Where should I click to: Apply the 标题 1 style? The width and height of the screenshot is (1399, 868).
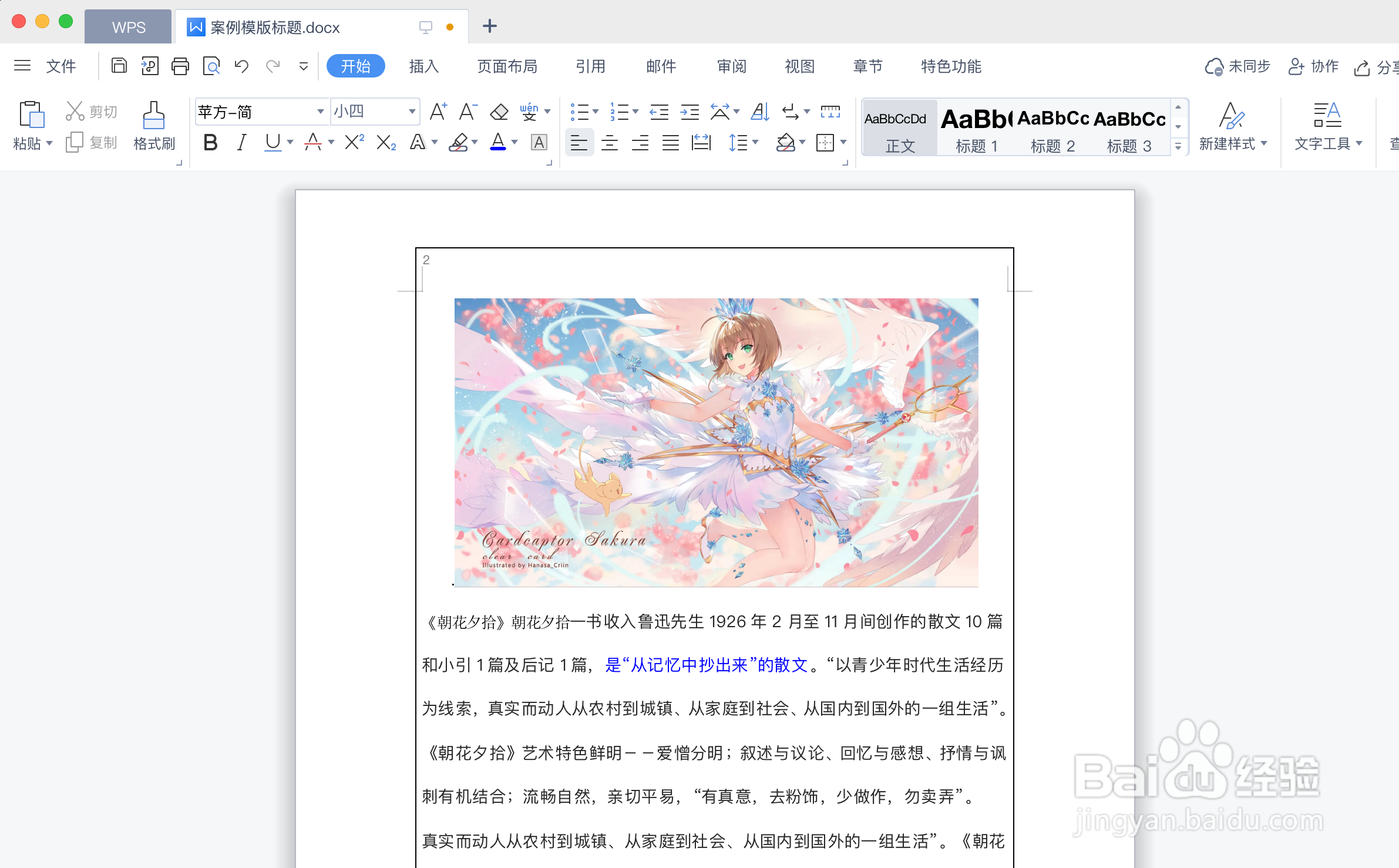[x=977, y=128]
